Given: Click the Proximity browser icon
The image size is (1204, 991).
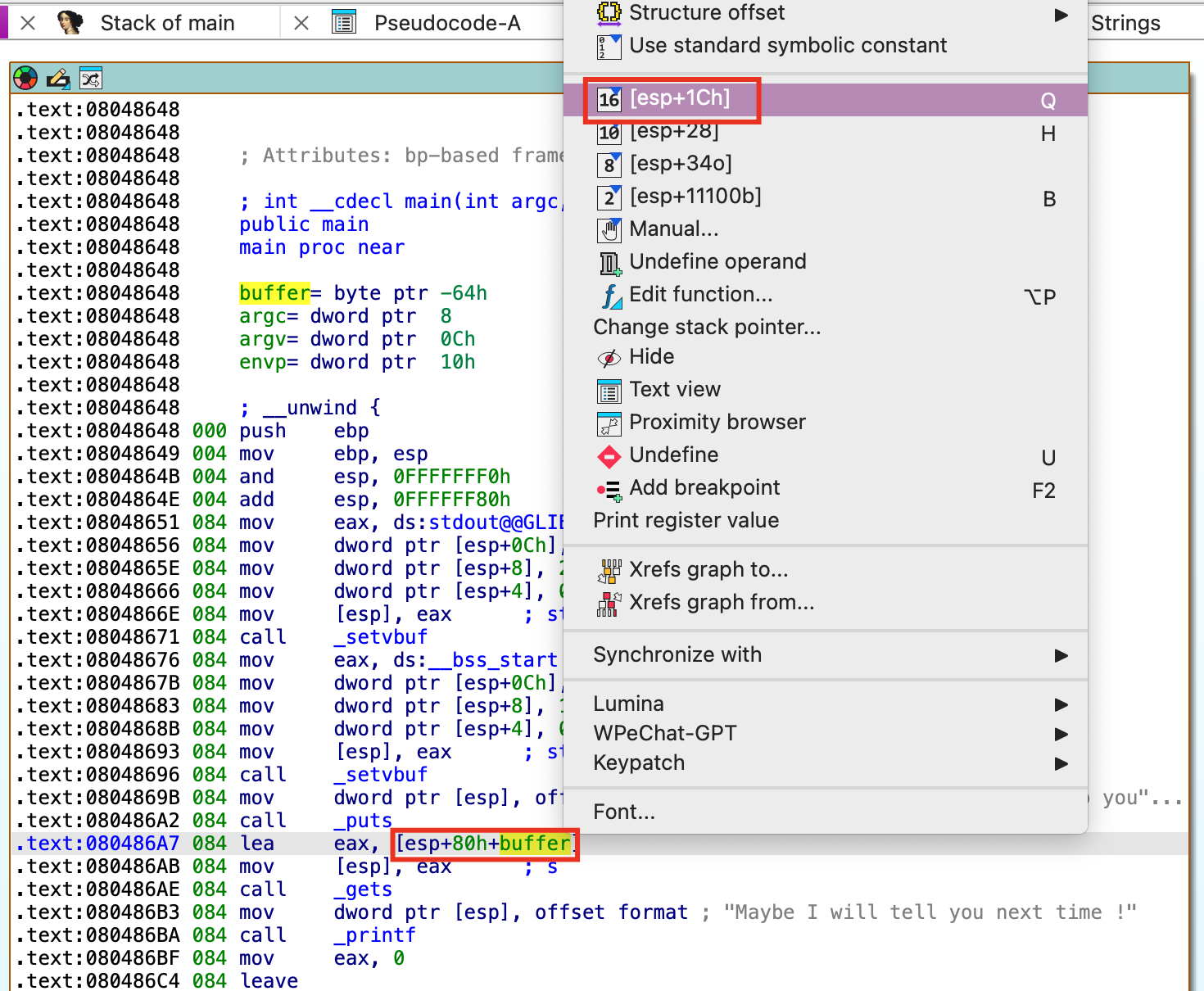Looking at the screenshot, I should [609, 423].
